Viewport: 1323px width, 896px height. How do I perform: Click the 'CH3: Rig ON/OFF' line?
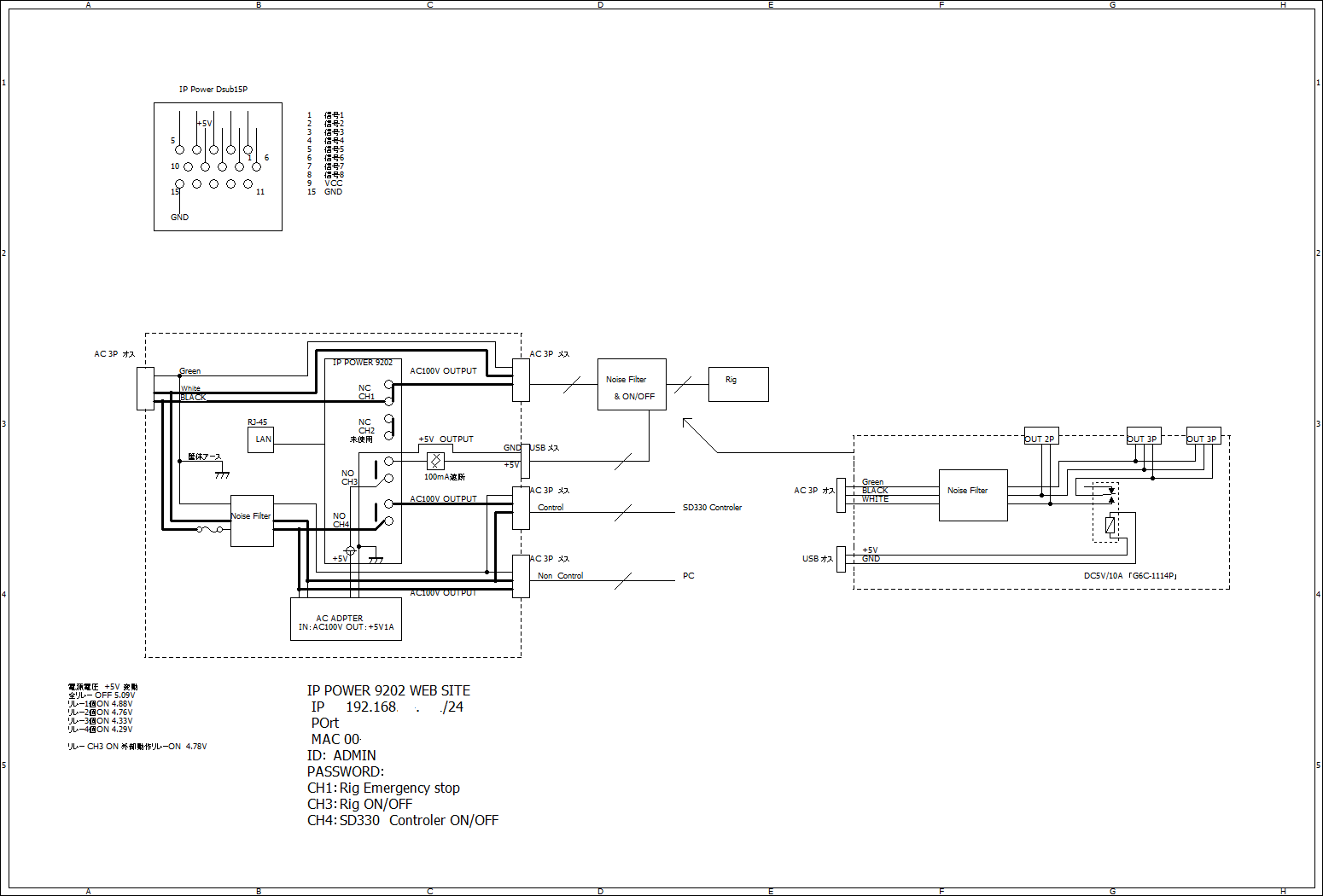coord(359,804)
